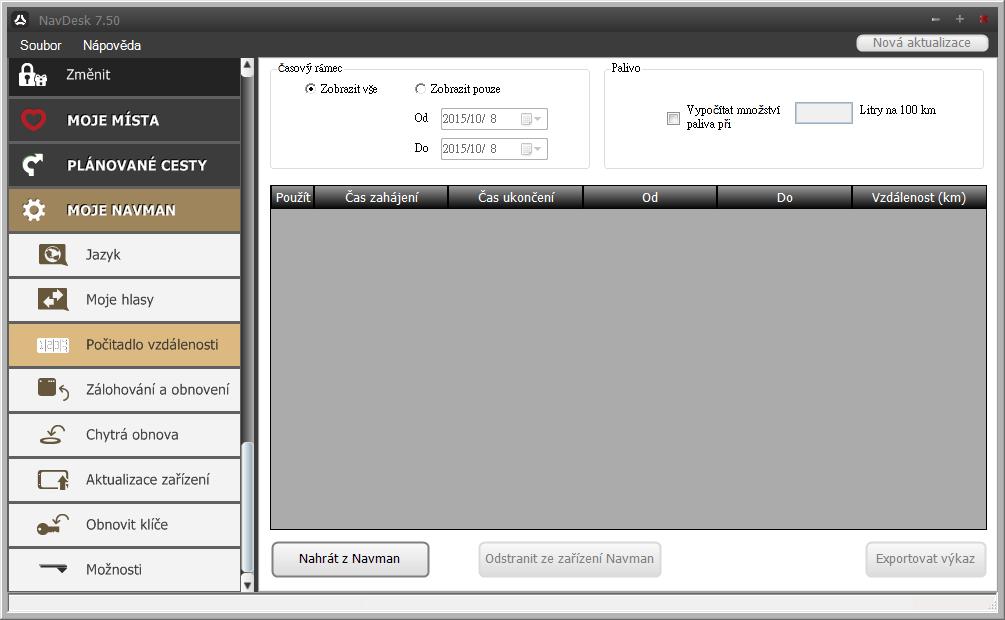Click the red heart icon for Moje místa
This screenshot has height=620, width=1005.
(x=33, y=120)
